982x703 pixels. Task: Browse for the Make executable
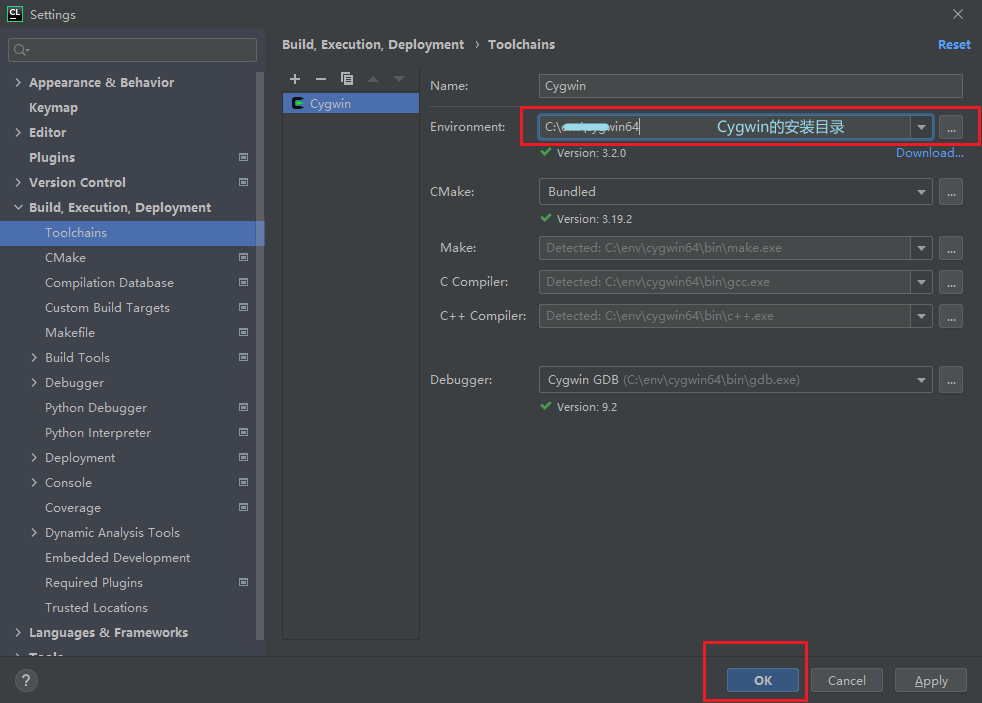click(x=951, y=248)
